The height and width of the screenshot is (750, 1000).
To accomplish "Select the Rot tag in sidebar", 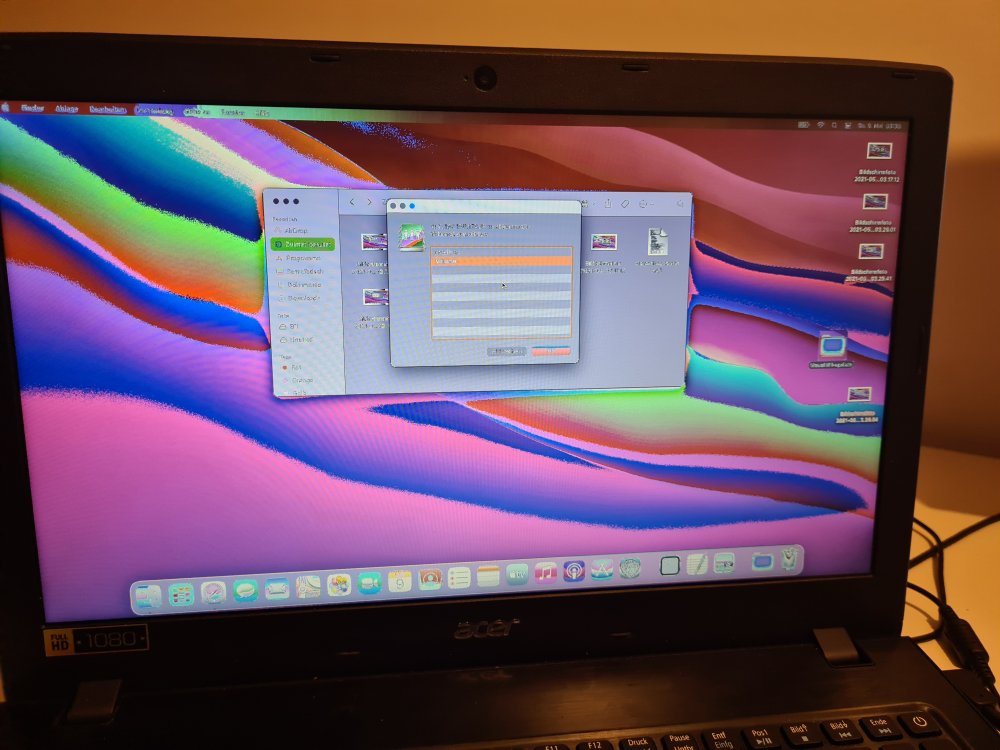I will (x=292, y=367).
